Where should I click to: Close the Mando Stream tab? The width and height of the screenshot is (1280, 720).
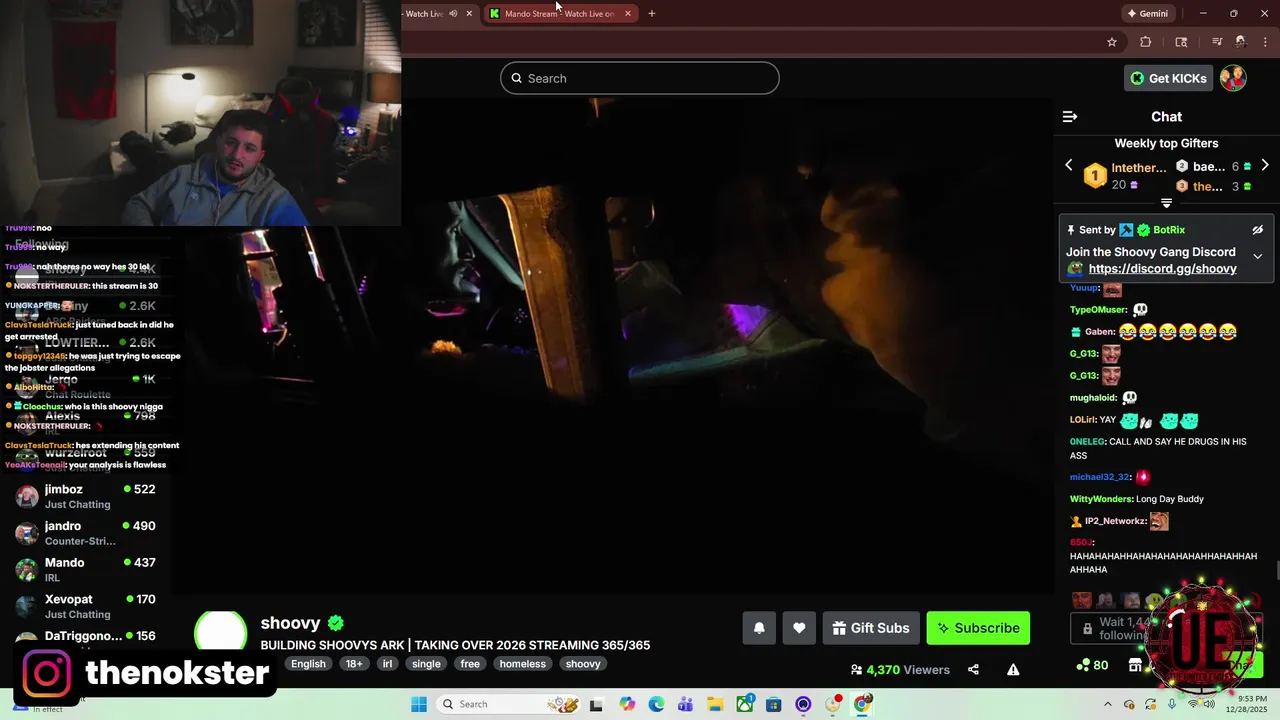click(x=628, y=14)
